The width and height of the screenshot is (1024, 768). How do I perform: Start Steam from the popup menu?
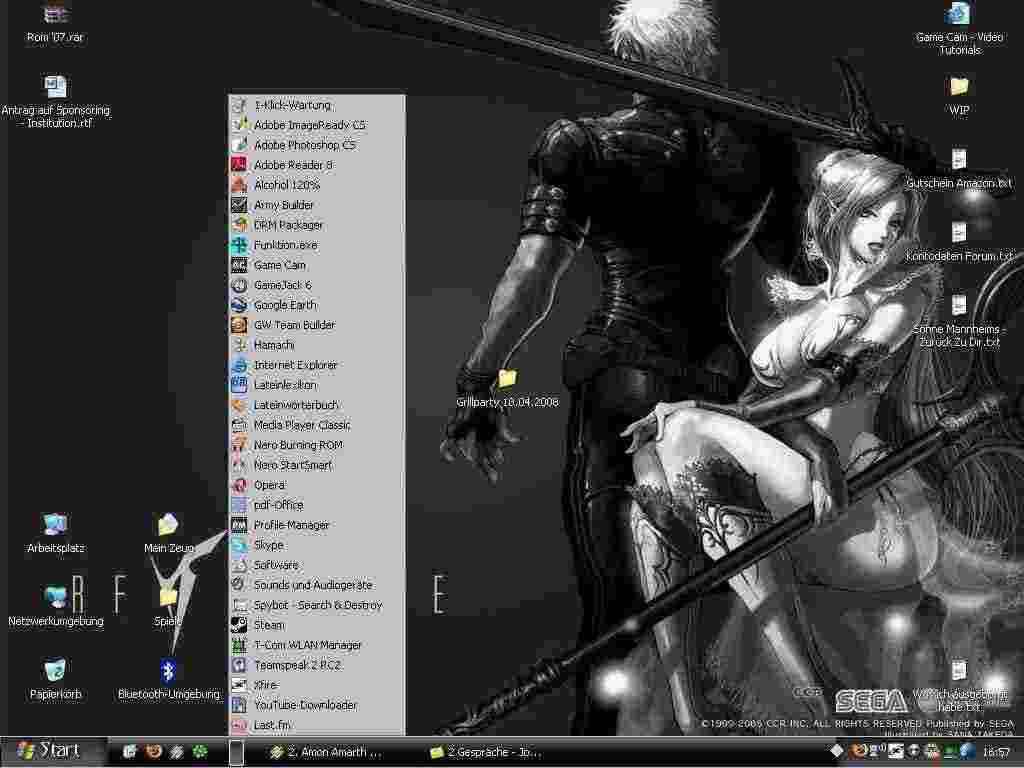268,625
